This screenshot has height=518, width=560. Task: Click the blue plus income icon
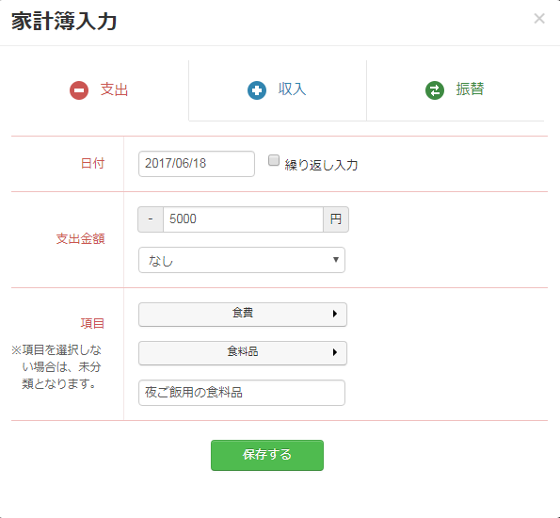click(257, 90)
